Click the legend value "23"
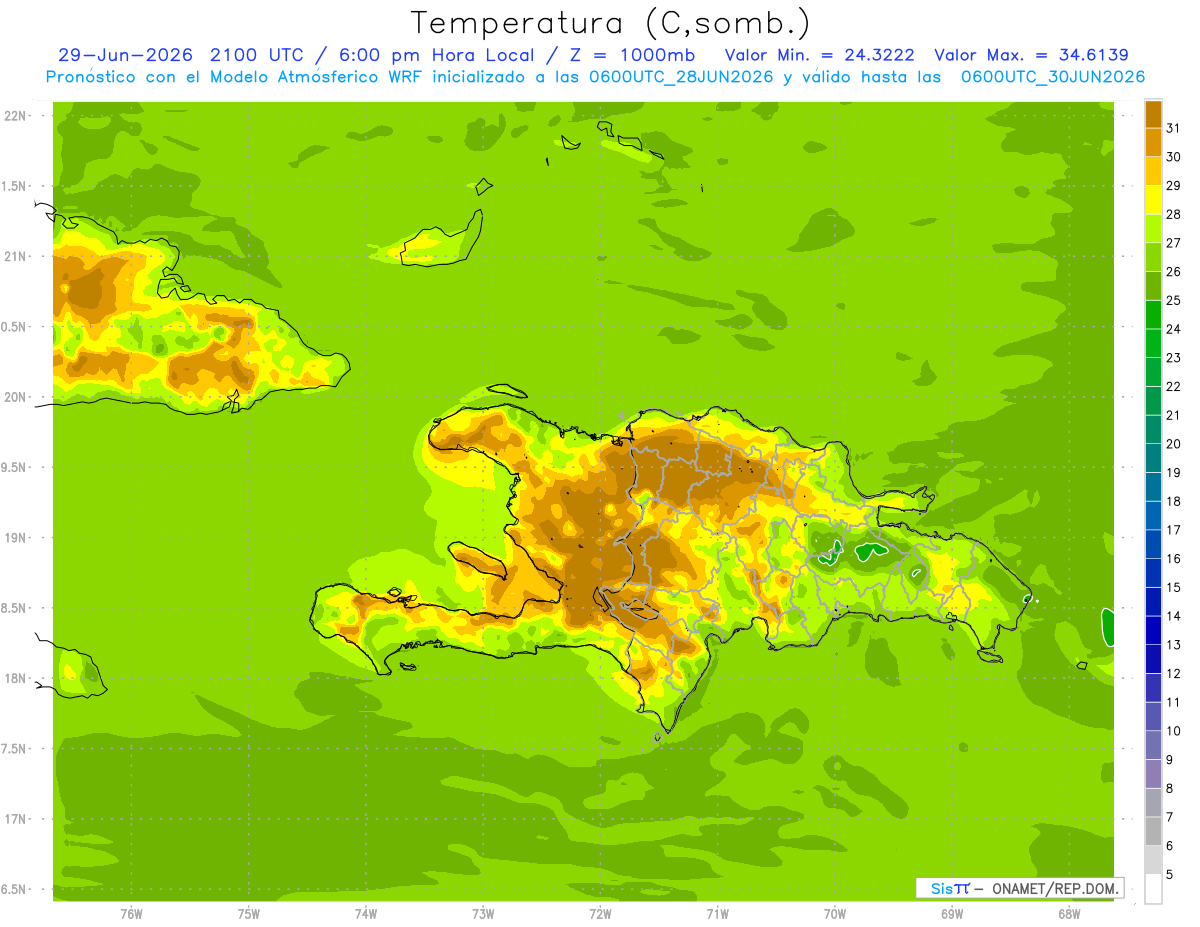 (x=1173, y=357)
